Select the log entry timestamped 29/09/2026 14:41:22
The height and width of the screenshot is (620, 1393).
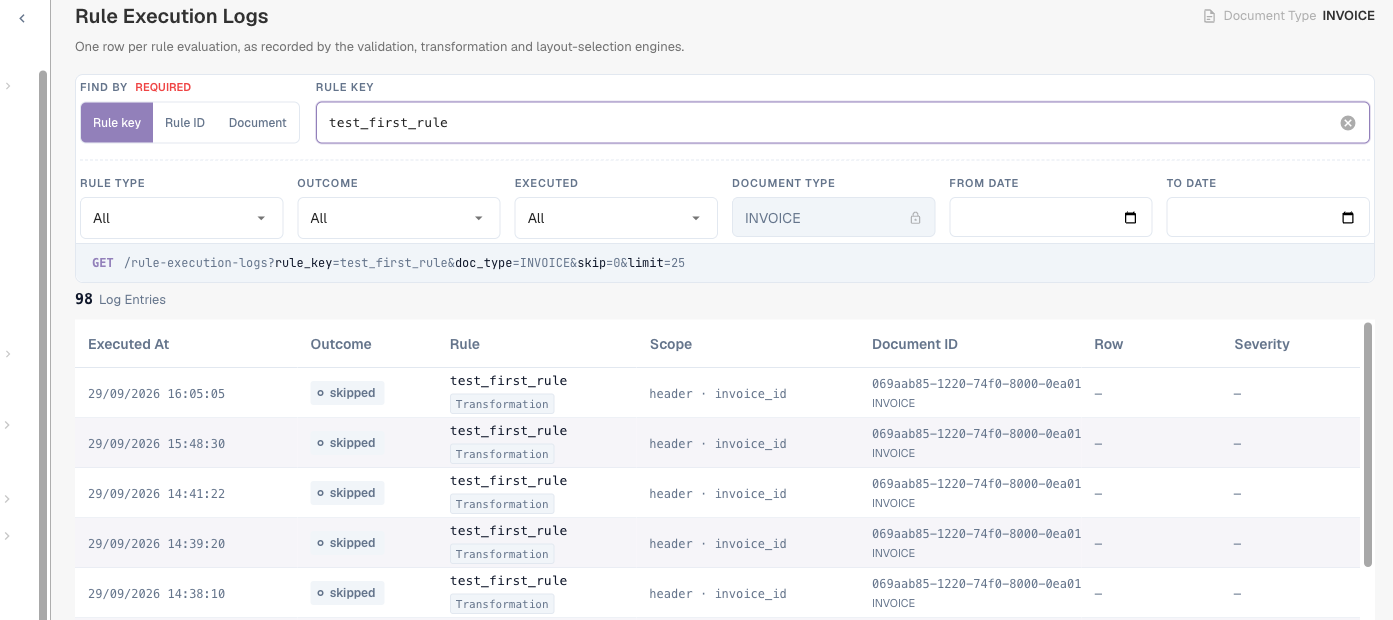pyautogui.click(x=718, y=493)
